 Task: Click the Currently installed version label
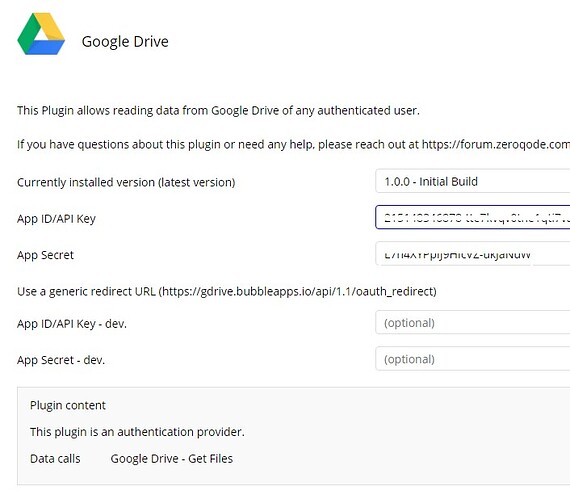[126, 182]
